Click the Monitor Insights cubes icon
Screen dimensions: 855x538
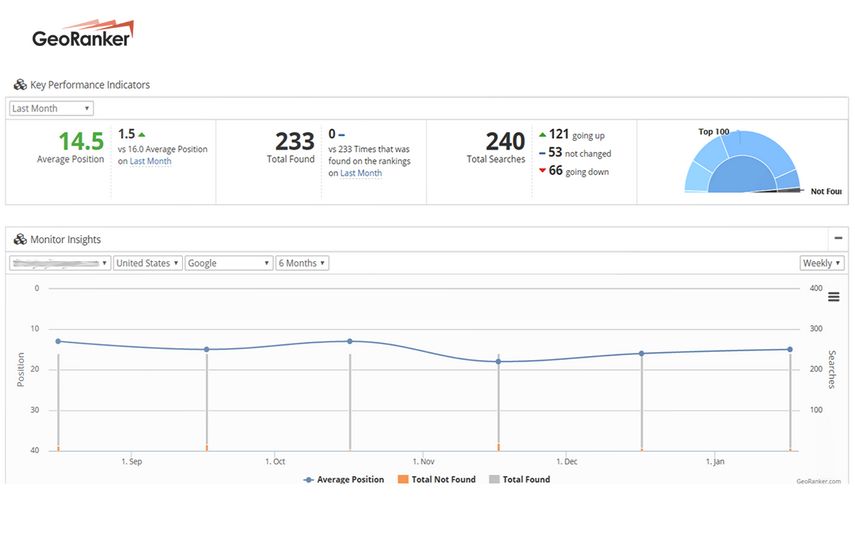20,239
